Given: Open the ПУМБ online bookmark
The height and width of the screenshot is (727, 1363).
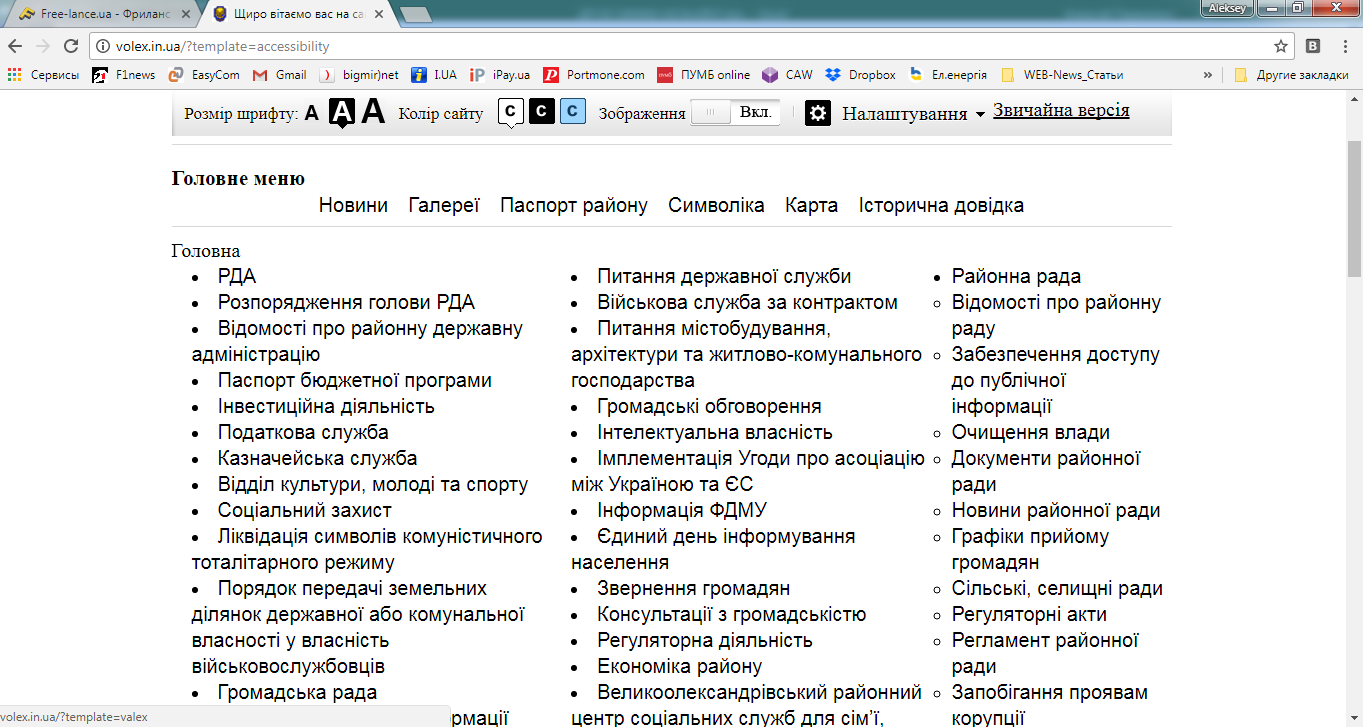Looking at the screenshot, I should (704, 75).
